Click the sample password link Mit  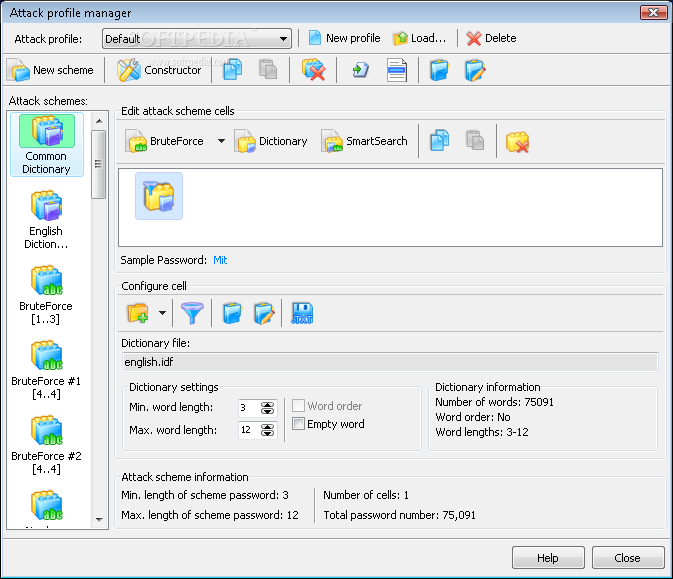(220, 260)
